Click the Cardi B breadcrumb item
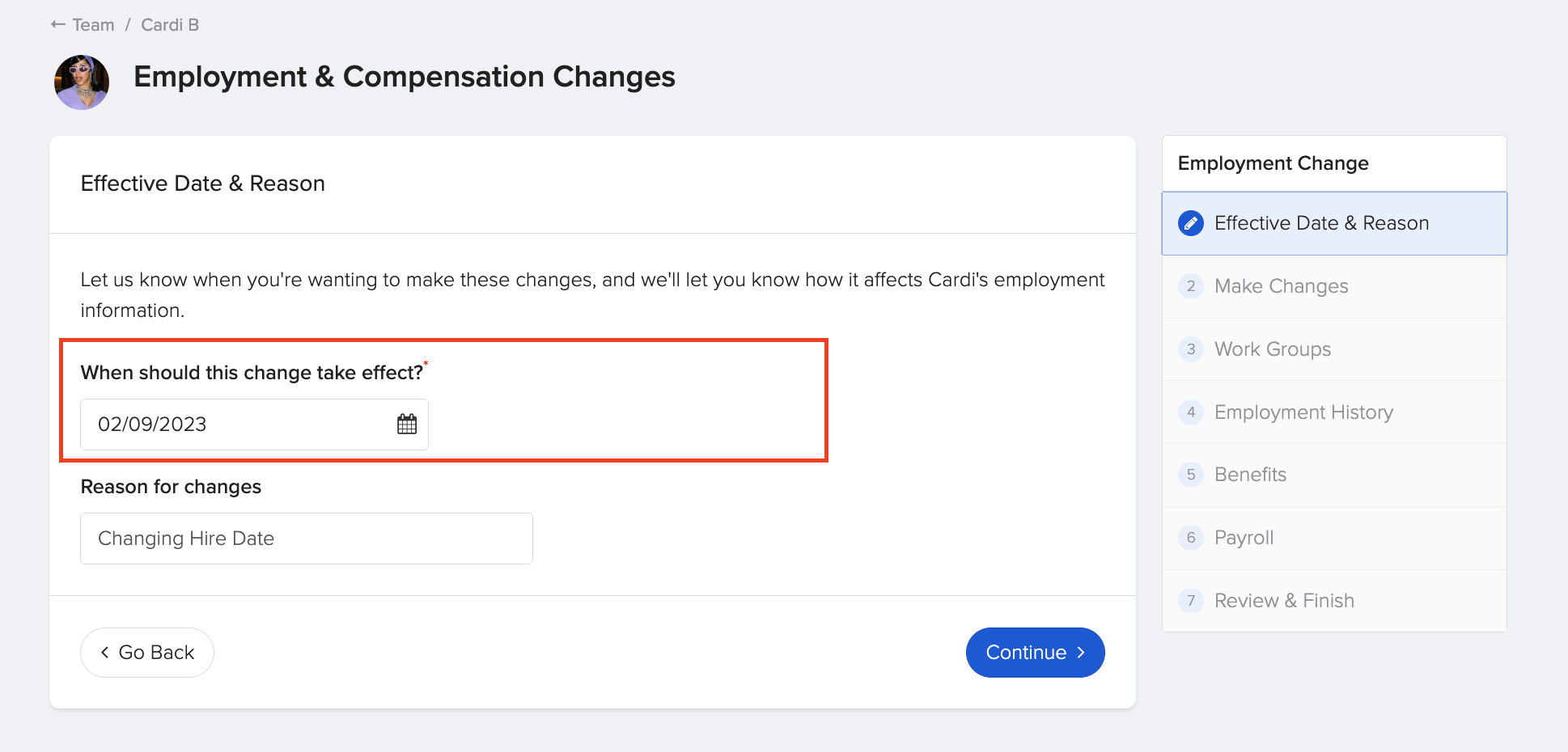Image resolution: width=1568 pixels, height=752 pixels. click(169, 24)
